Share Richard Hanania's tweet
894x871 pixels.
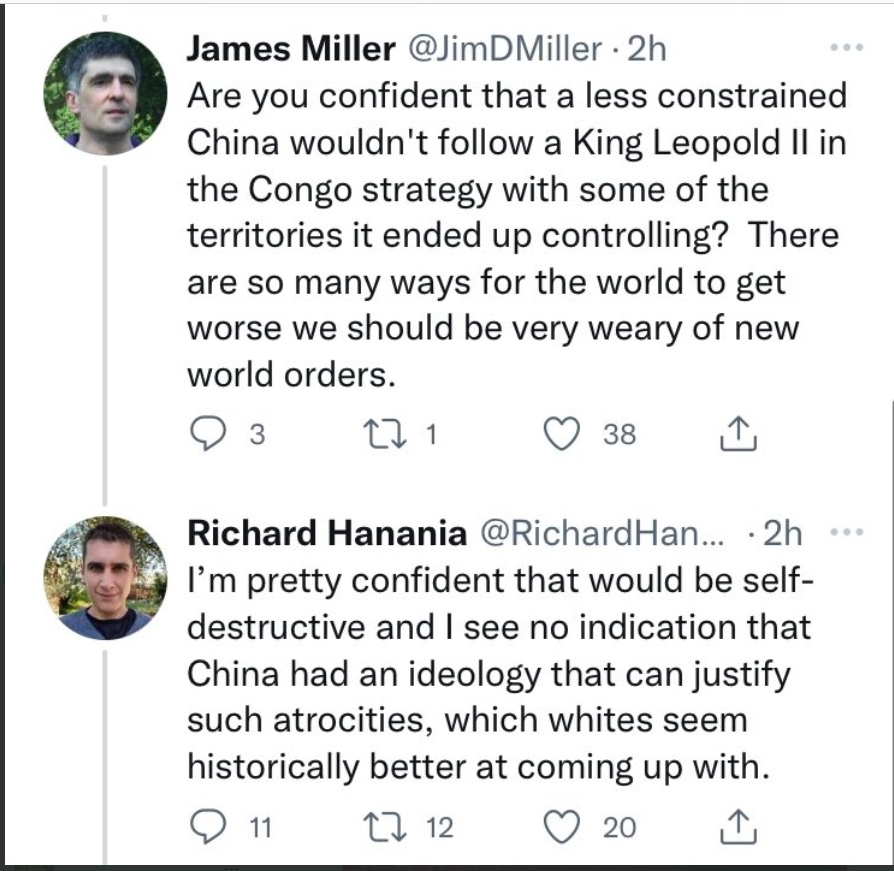click(738, 827)
